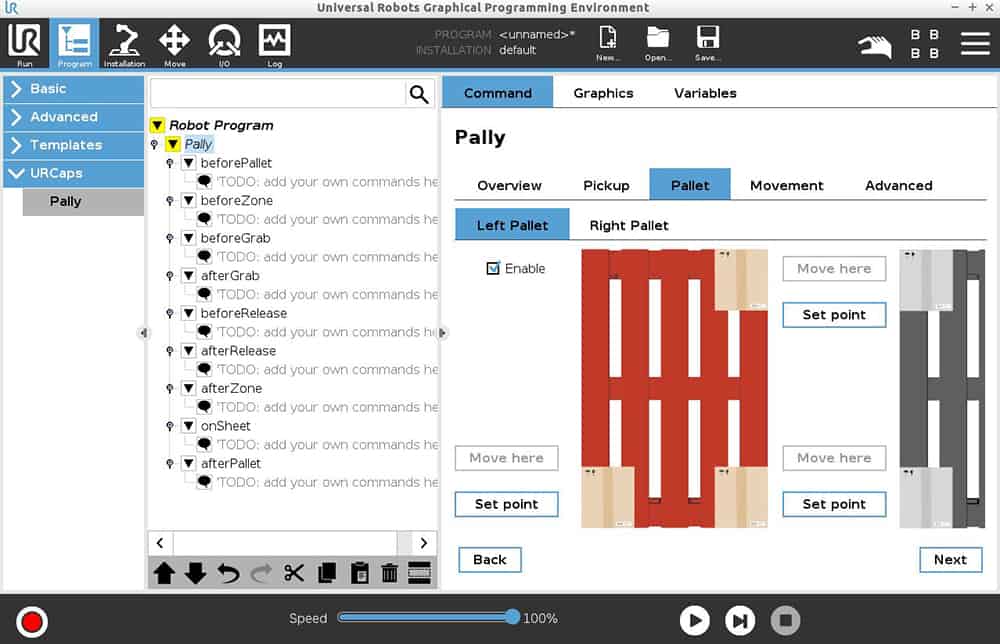The image size is (1000, 644).
Task: Click the program search input field
Action: (x=277, y=94)
